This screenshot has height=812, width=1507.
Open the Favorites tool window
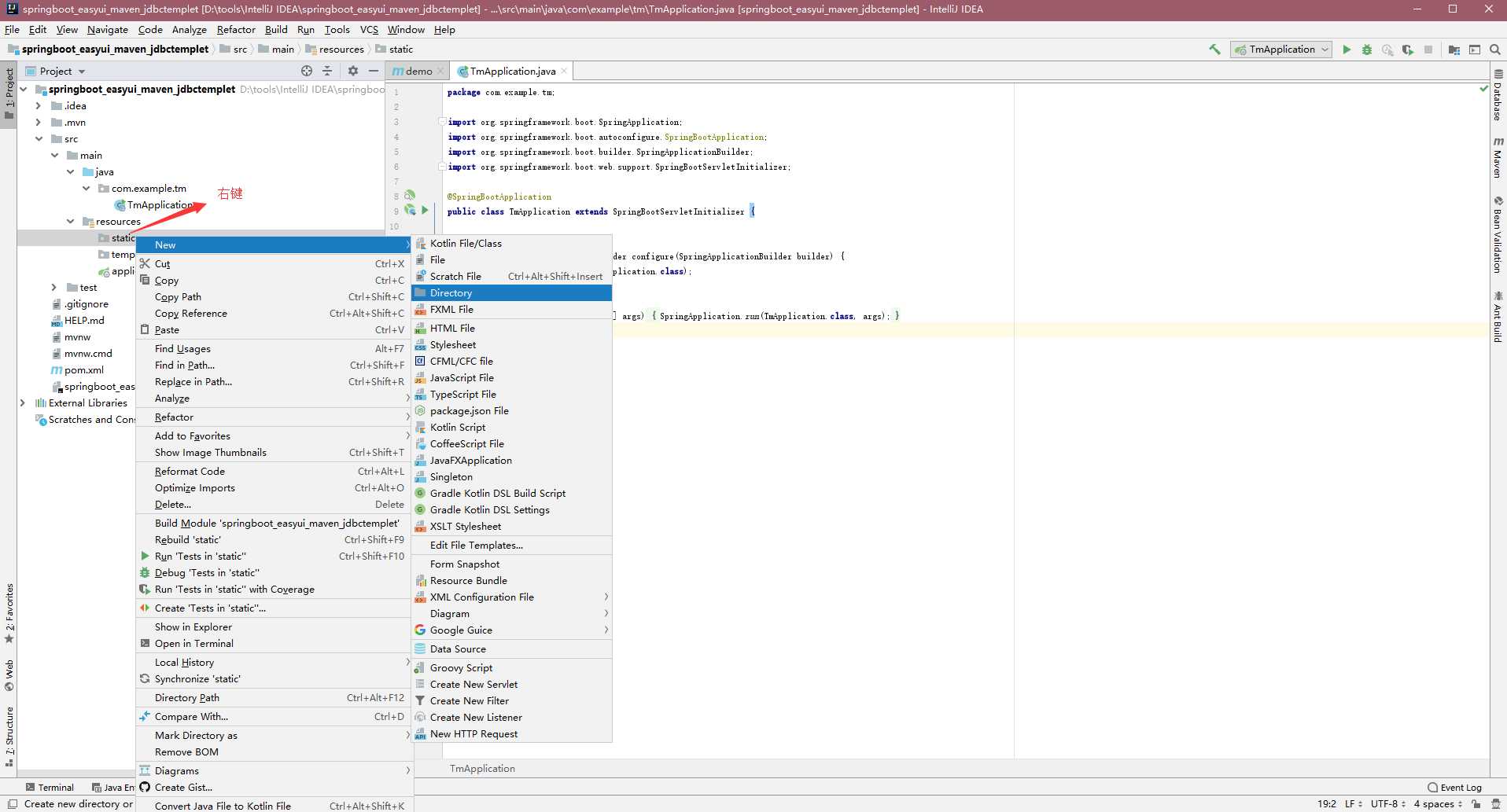pos(9,614)
